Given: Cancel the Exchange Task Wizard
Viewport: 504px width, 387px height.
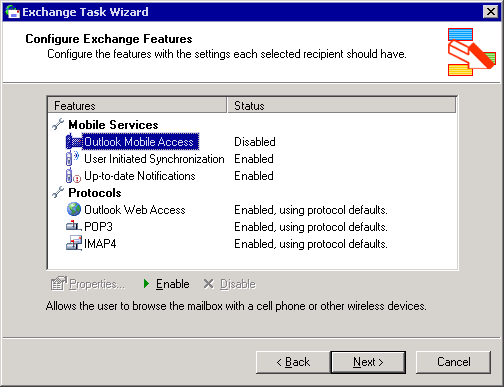Looking at the screenshot, I should 453,362.
